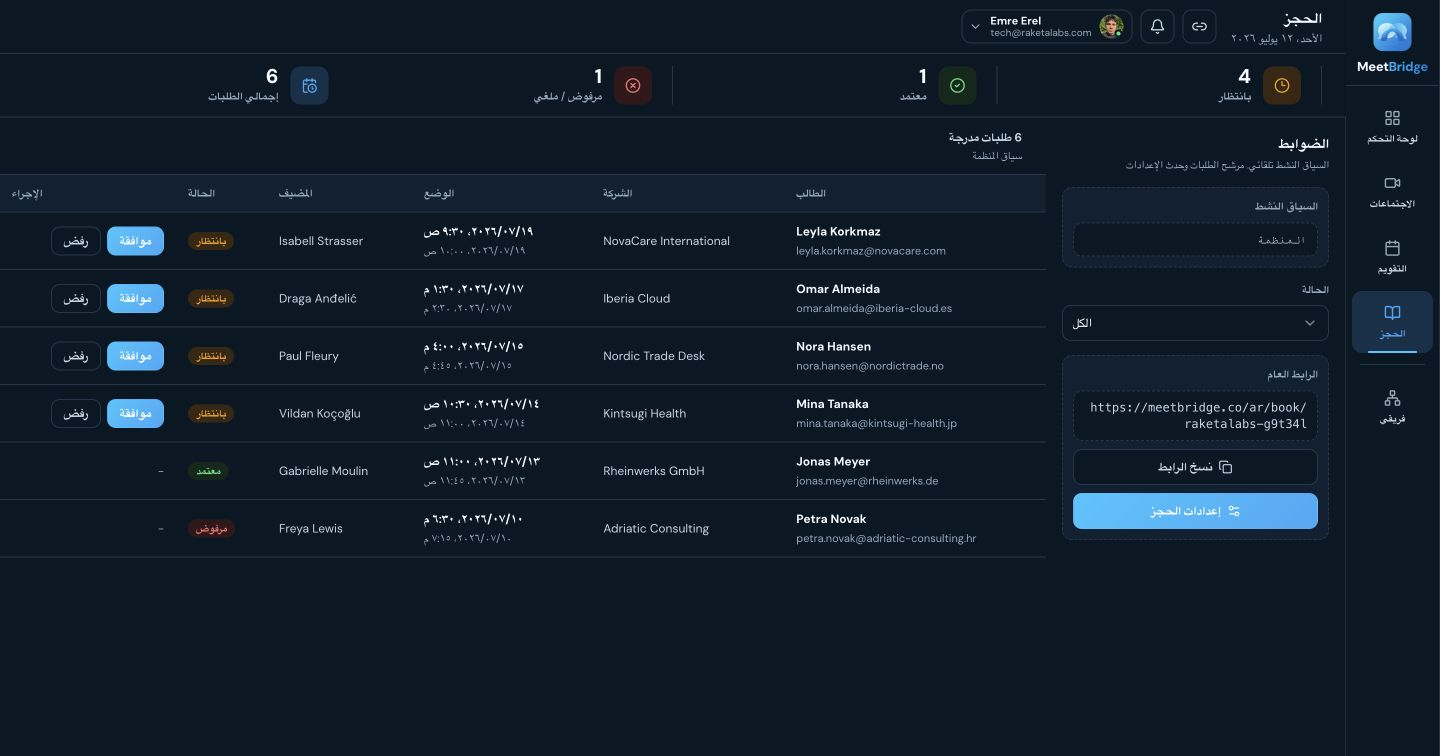Click the approved checkmark icon
Viewport: 1440px width, 756px height.
pos(957,86)
